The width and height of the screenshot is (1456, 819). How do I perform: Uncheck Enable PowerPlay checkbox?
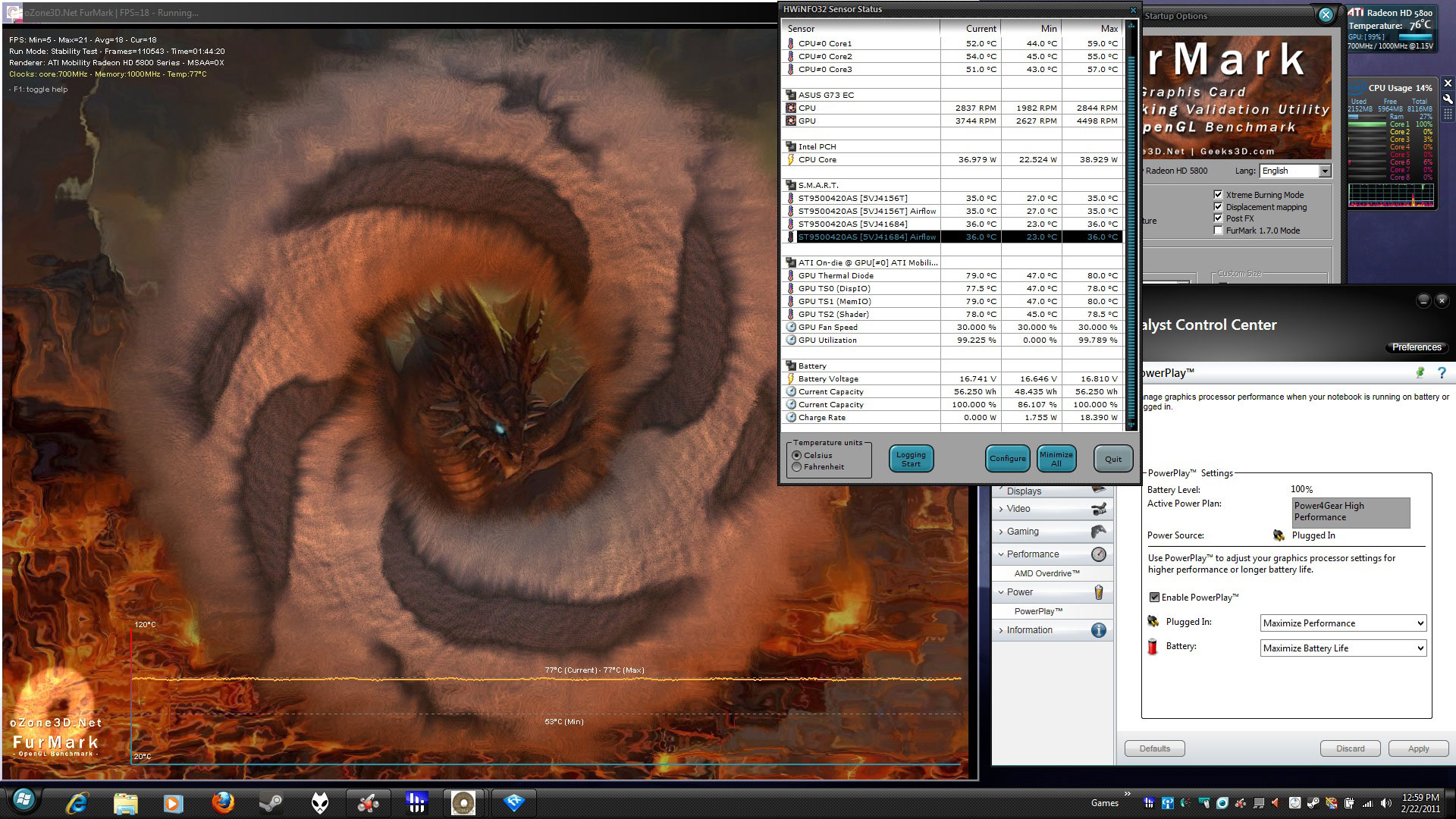pyautogui.click(x=1154, y=598)
